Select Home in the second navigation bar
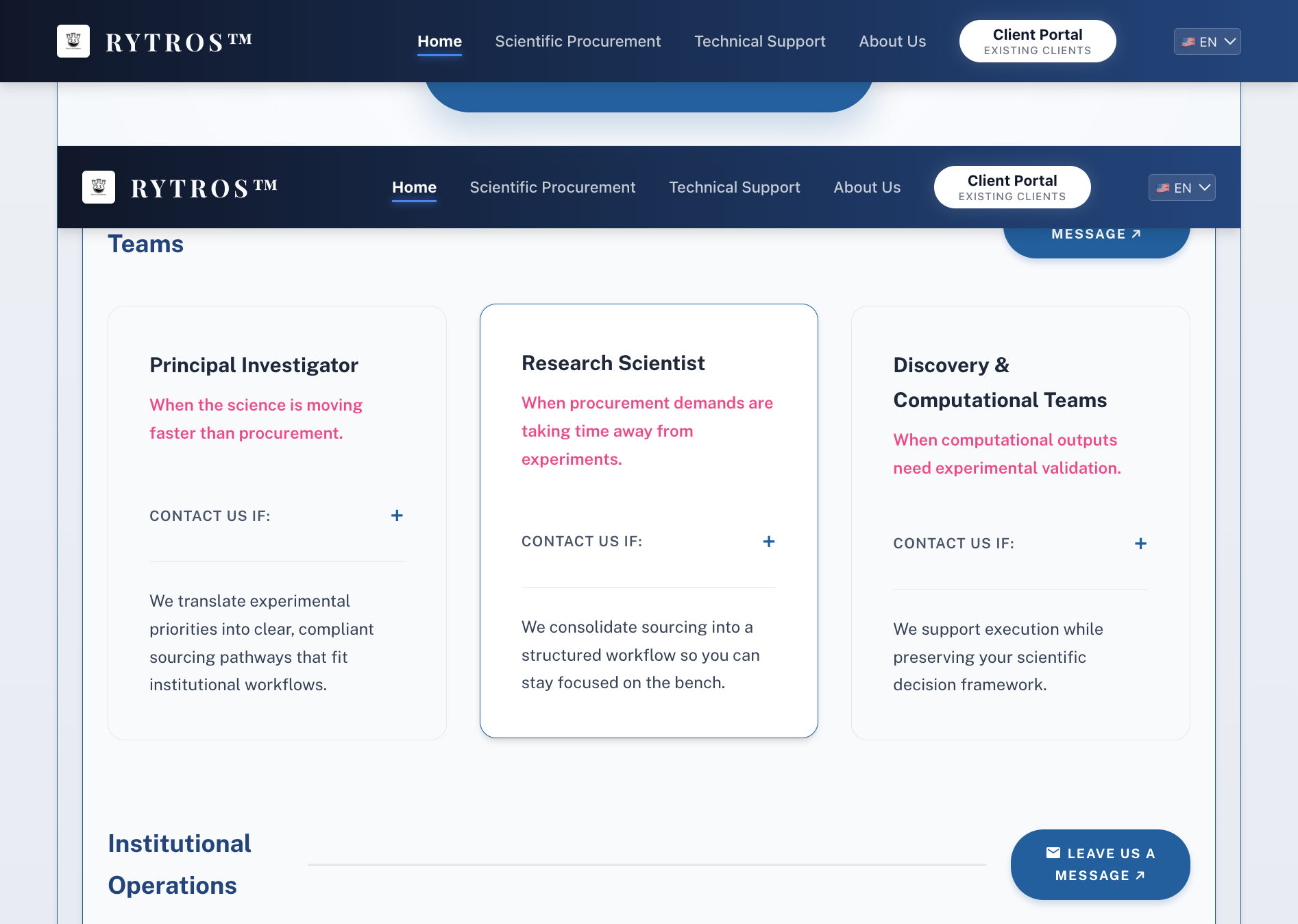Screen dimensions: 1298x924 coord(414,187)
